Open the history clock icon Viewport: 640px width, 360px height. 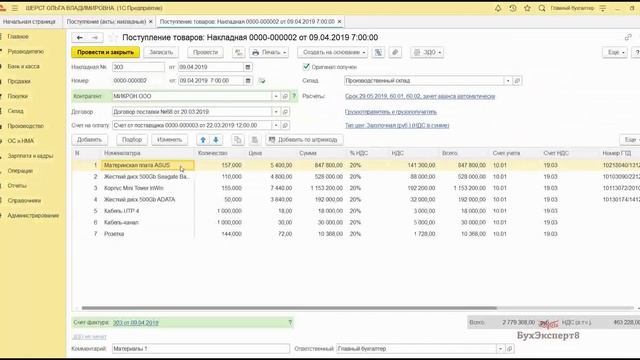point(513,8)
